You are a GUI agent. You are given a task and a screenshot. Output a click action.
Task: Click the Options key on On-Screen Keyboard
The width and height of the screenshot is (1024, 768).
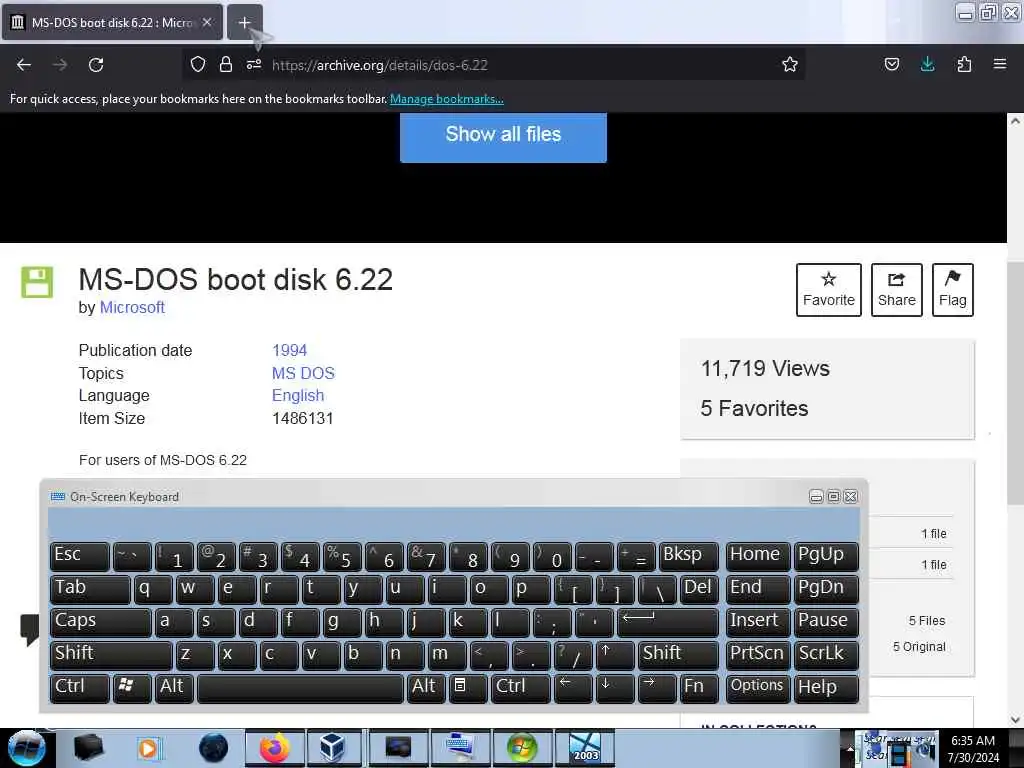[x=758, y=688]
